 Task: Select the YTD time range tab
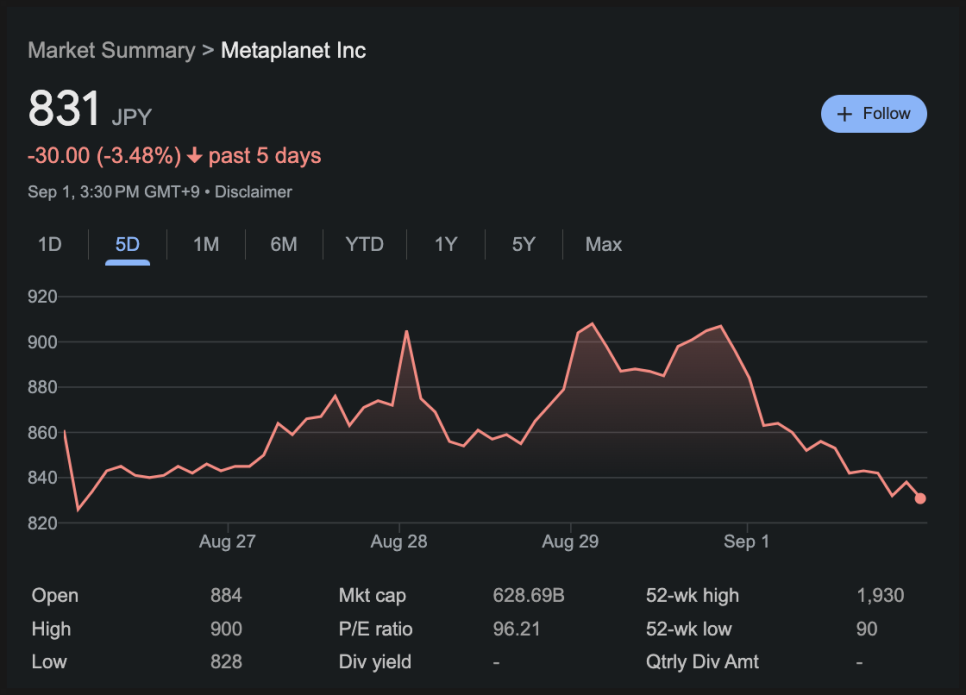[365, 245]
